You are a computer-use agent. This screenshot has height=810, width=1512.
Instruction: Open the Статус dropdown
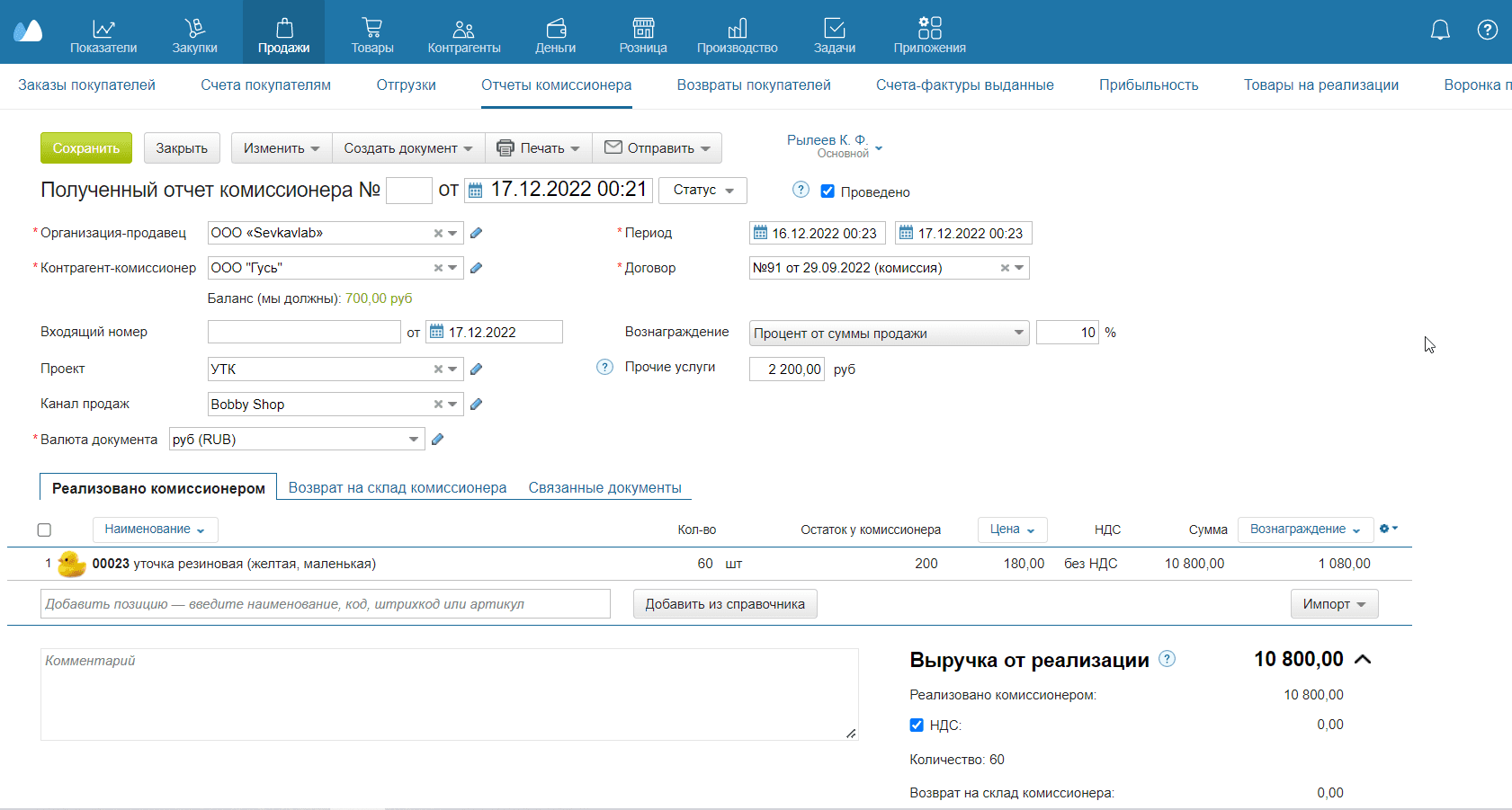pyautogui.click(x=702, y=191)
